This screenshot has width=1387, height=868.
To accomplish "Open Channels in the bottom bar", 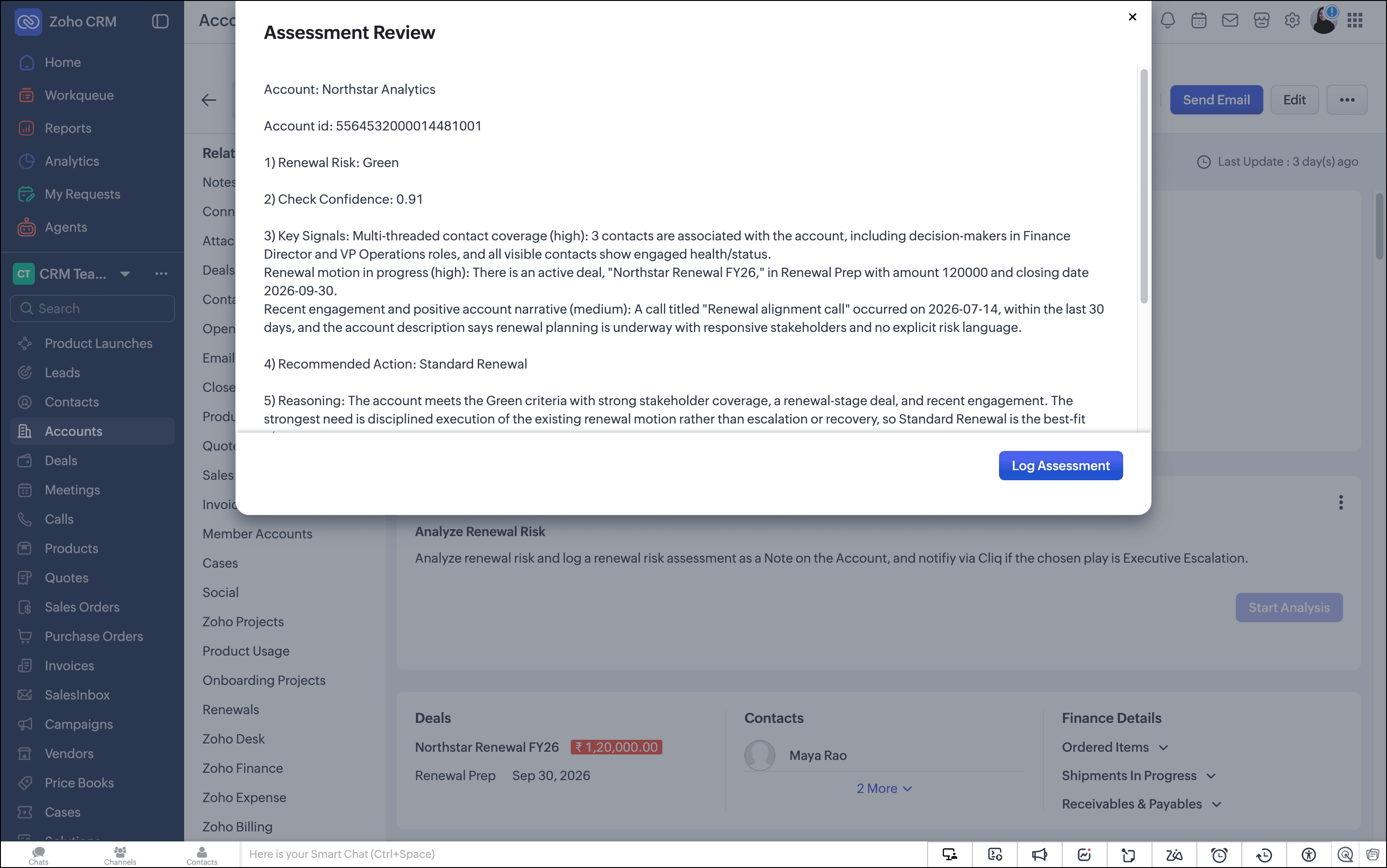I will click(x=120, y=855).
